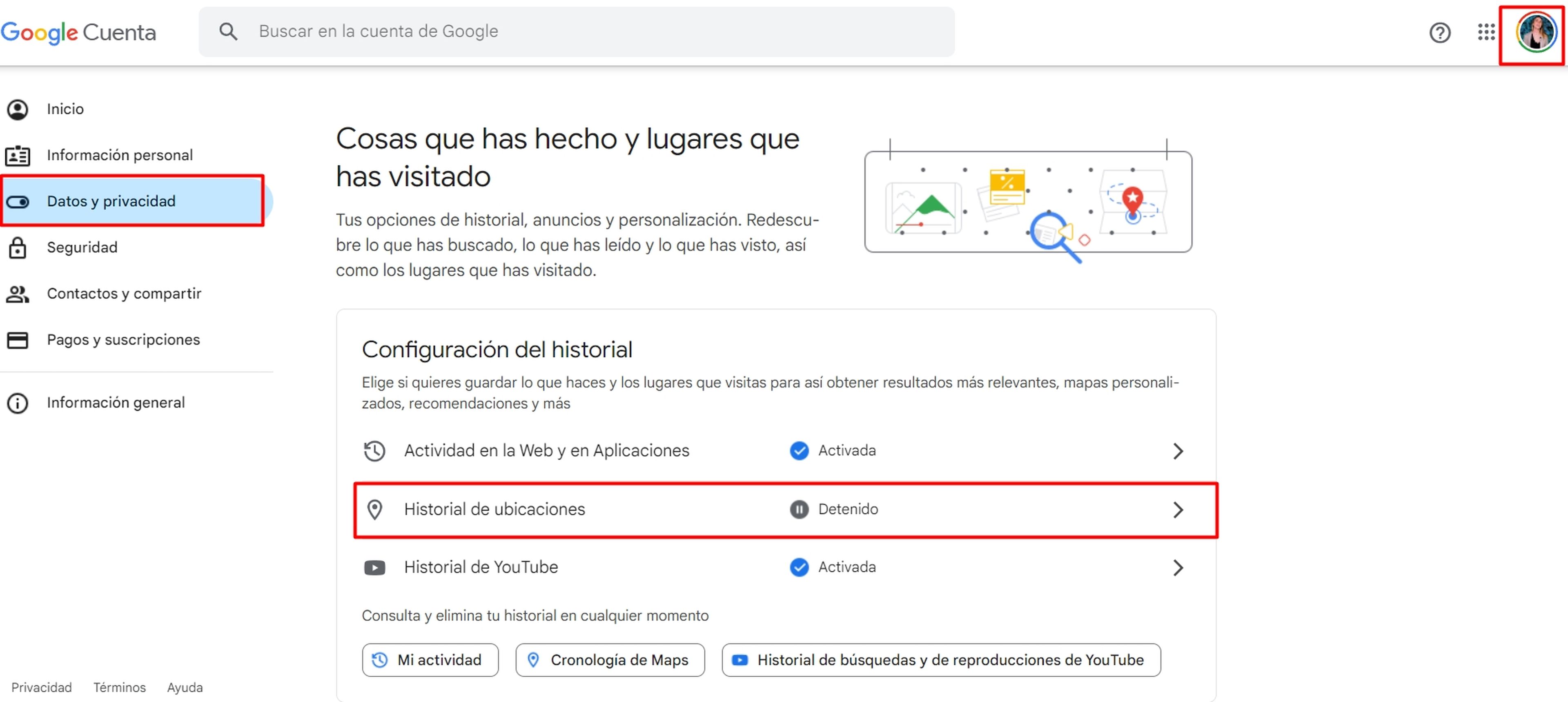Click the heading Cosas que has hecho y lugares
Screen dimensions: 1568x702
(x=567, y=158)
